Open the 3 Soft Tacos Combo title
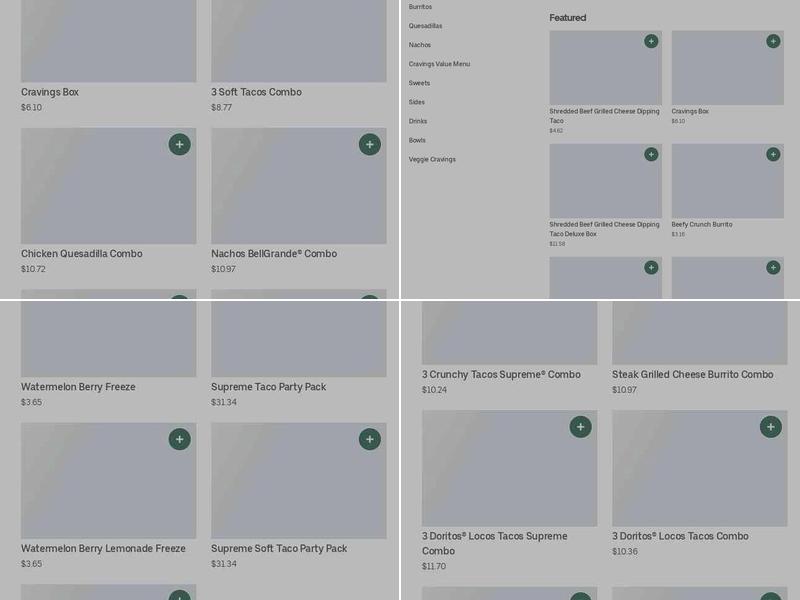 pos(257,92)
